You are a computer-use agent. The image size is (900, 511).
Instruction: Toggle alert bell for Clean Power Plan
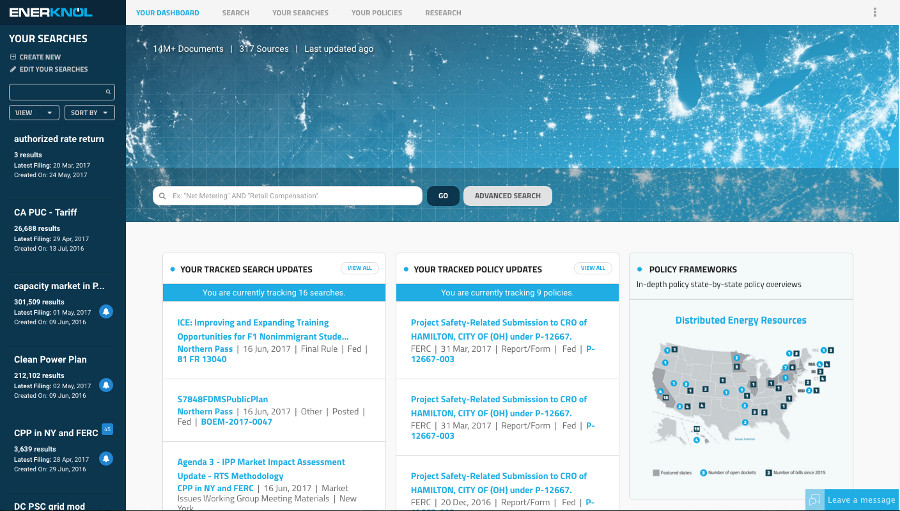pos(106,385)
